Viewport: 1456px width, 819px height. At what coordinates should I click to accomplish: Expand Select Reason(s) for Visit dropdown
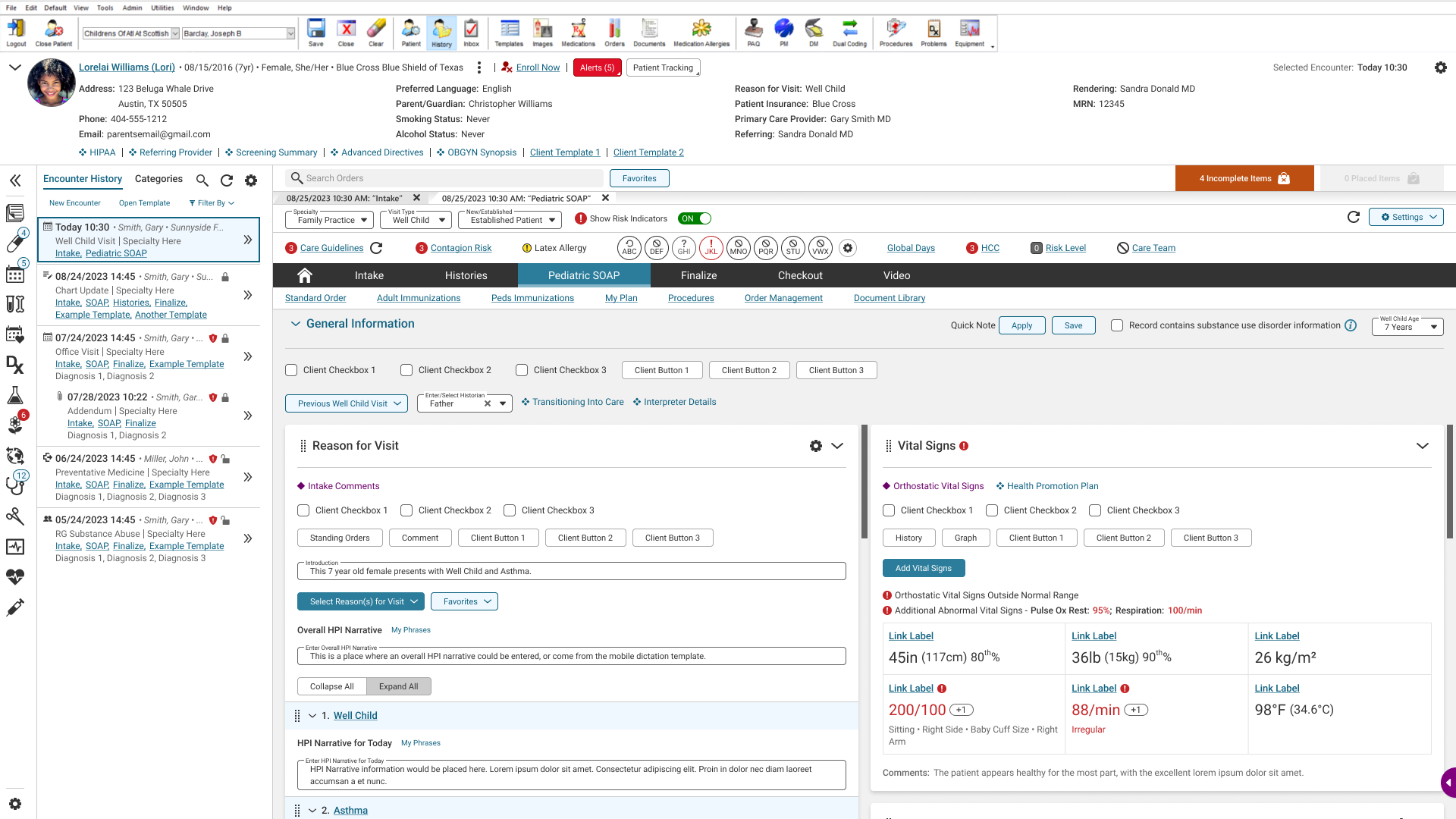(359, 601)
